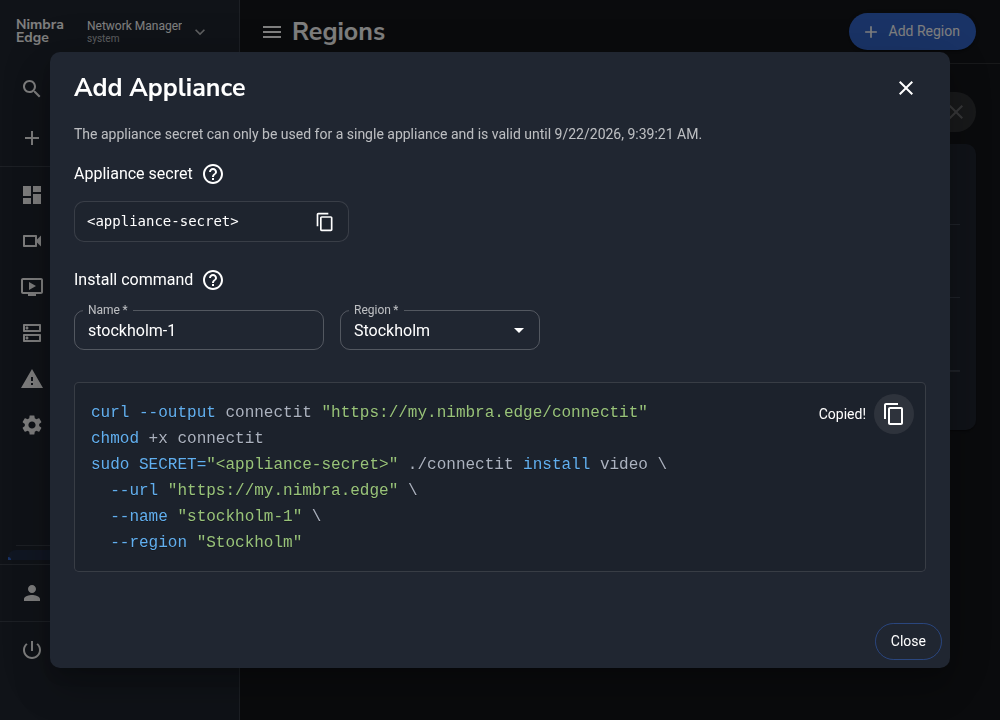Open the dashboard icon in sidebar
This screenshot has height=720, width=1000.
point(32,195)
